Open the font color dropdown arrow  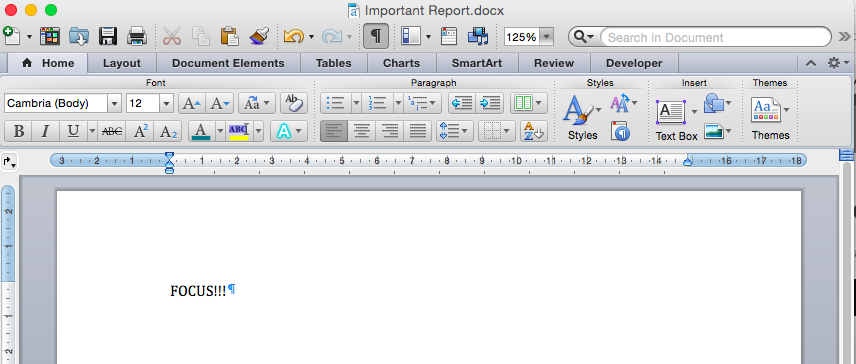tap(220, 132)
